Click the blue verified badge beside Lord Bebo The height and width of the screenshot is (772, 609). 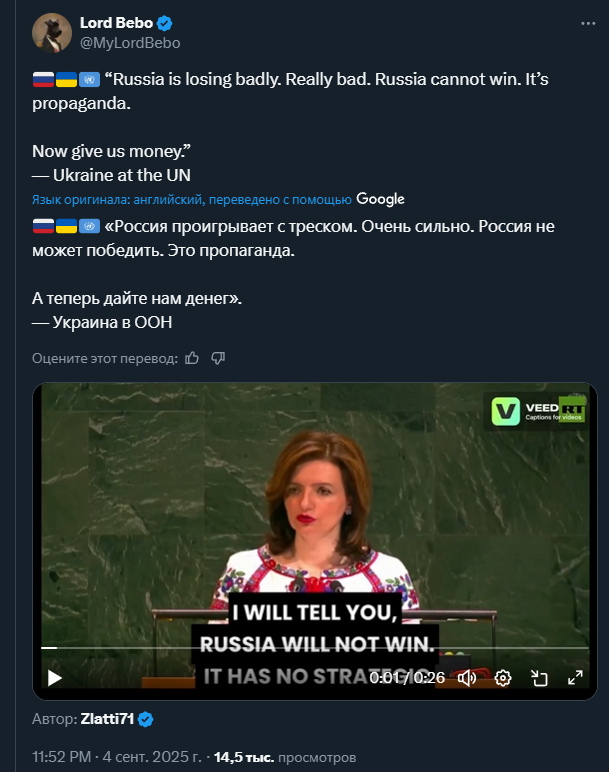[164, 23]
